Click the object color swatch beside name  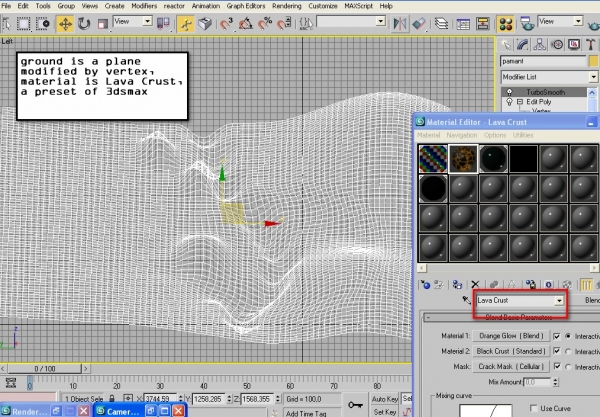pos(593,61)
